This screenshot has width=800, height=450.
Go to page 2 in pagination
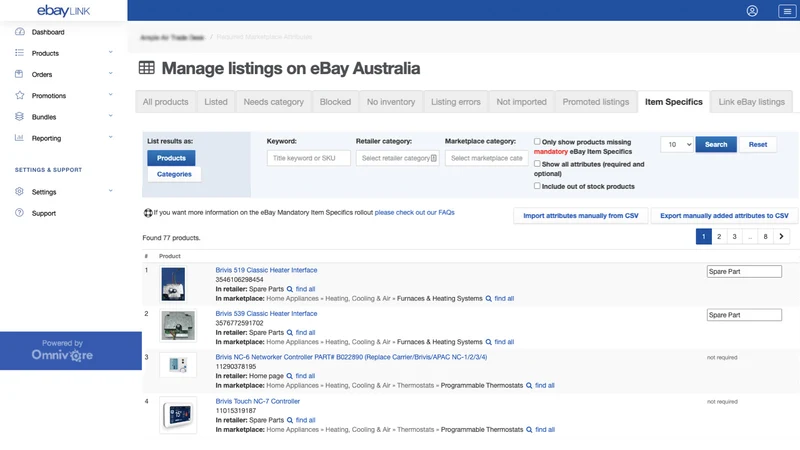(x=719, y=236)
